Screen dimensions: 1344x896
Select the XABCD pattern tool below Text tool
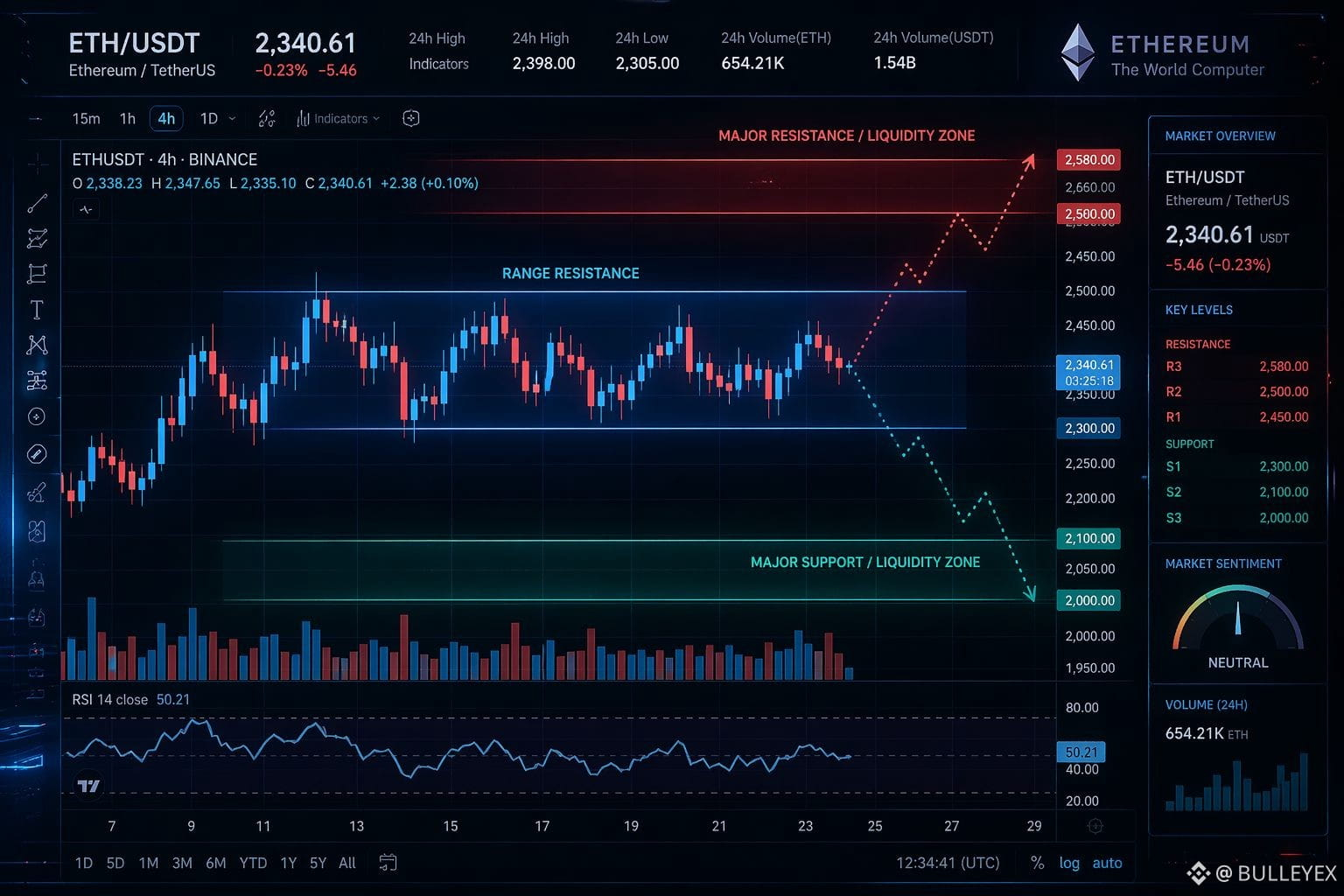click(x=37, y=345)
